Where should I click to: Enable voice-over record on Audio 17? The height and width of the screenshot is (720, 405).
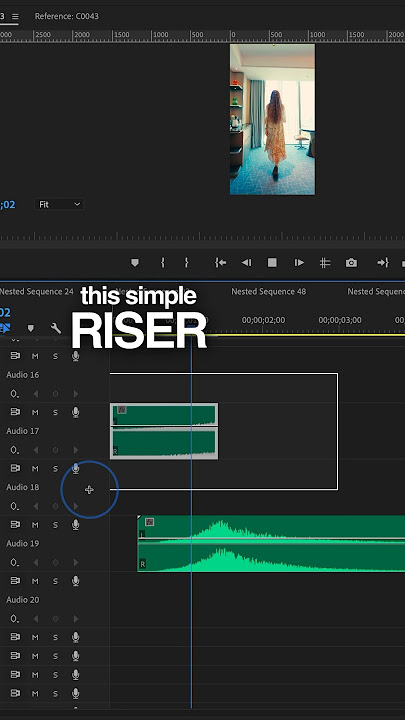coord(76,412)
